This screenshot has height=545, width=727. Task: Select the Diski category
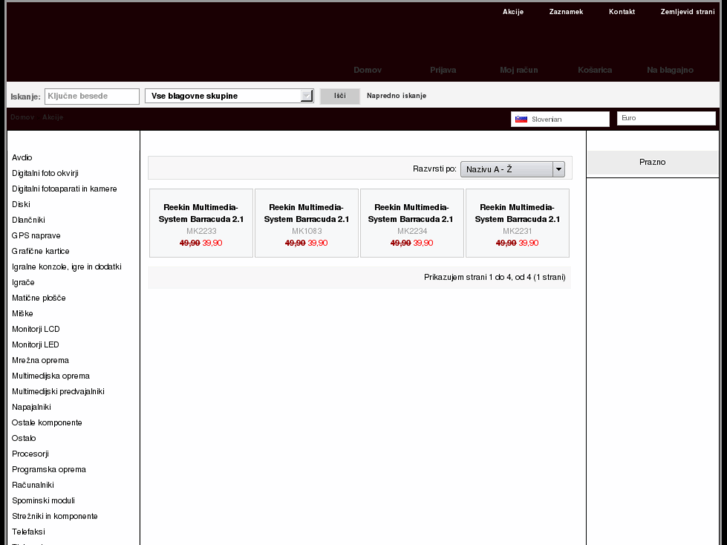(21, 204)
